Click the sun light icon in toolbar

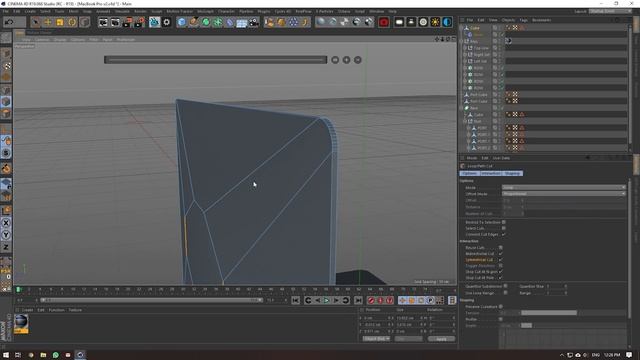coord(435,22)
